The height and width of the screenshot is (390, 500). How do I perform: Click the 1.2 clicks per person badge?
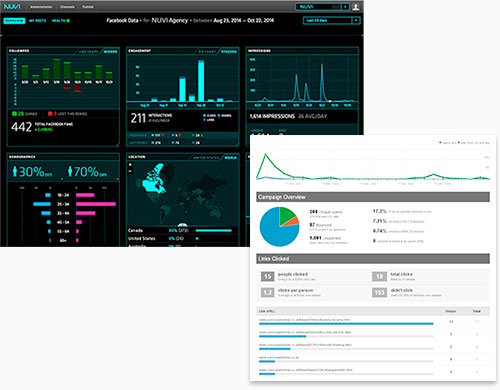[x=267, y=292]
